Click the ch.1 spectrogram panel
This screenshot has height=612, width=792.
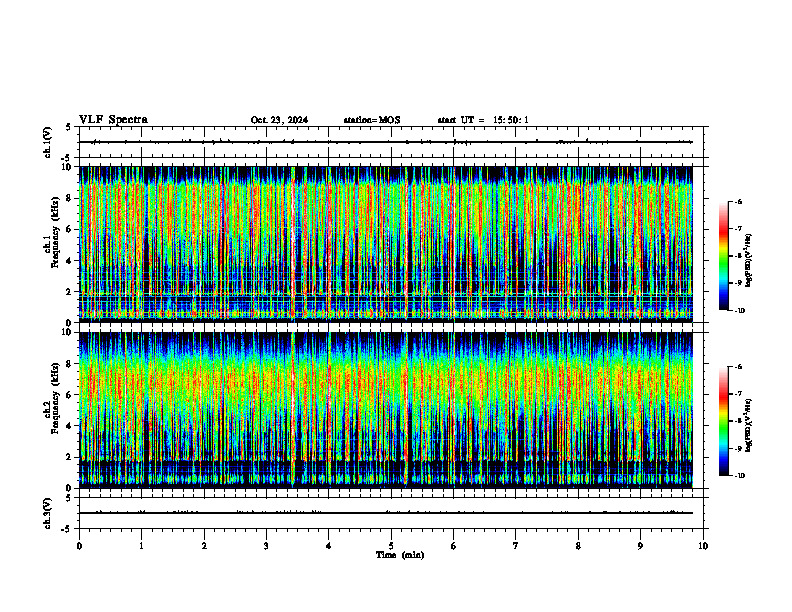click(x=386, y=244)
